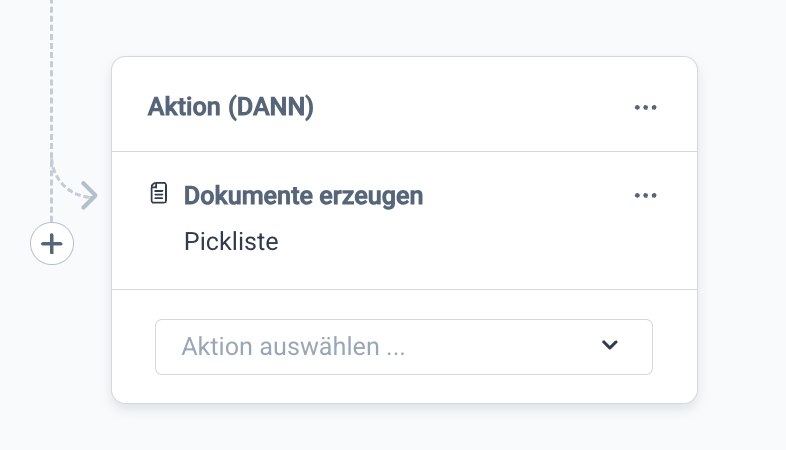The width and height of the screenshot is (786, 450).
Task: Click the vertical dashed connector line
Action: coord(52,80)
